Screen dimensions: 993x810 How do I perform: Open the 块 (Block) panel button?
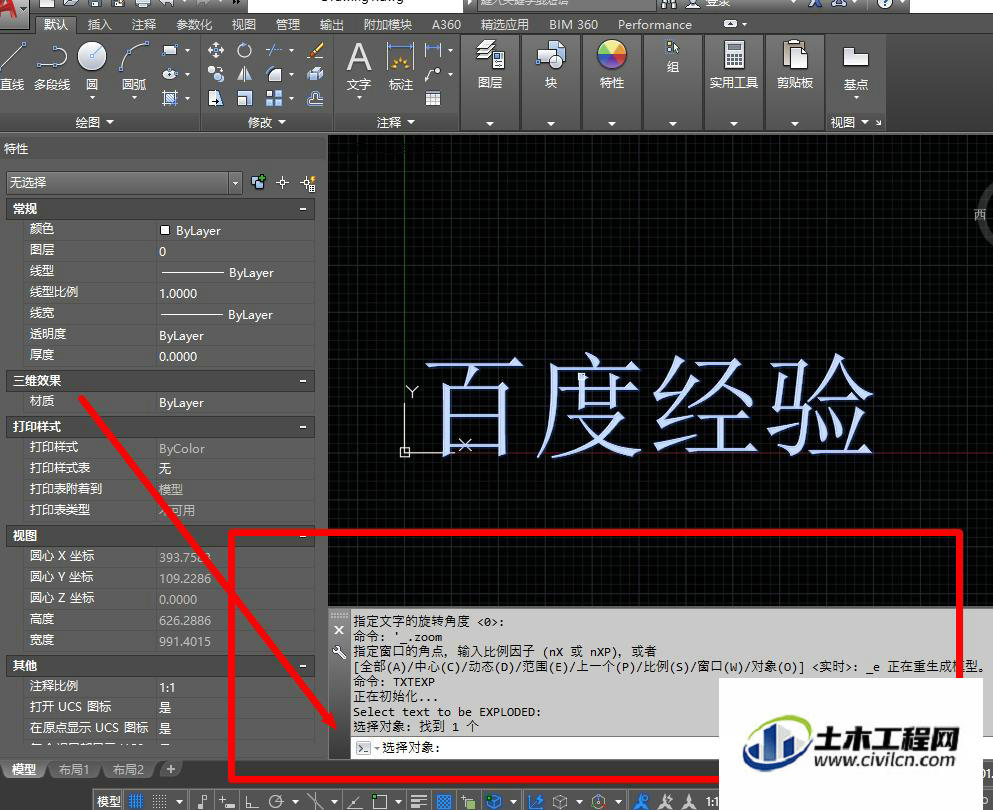tap(550, 65)
